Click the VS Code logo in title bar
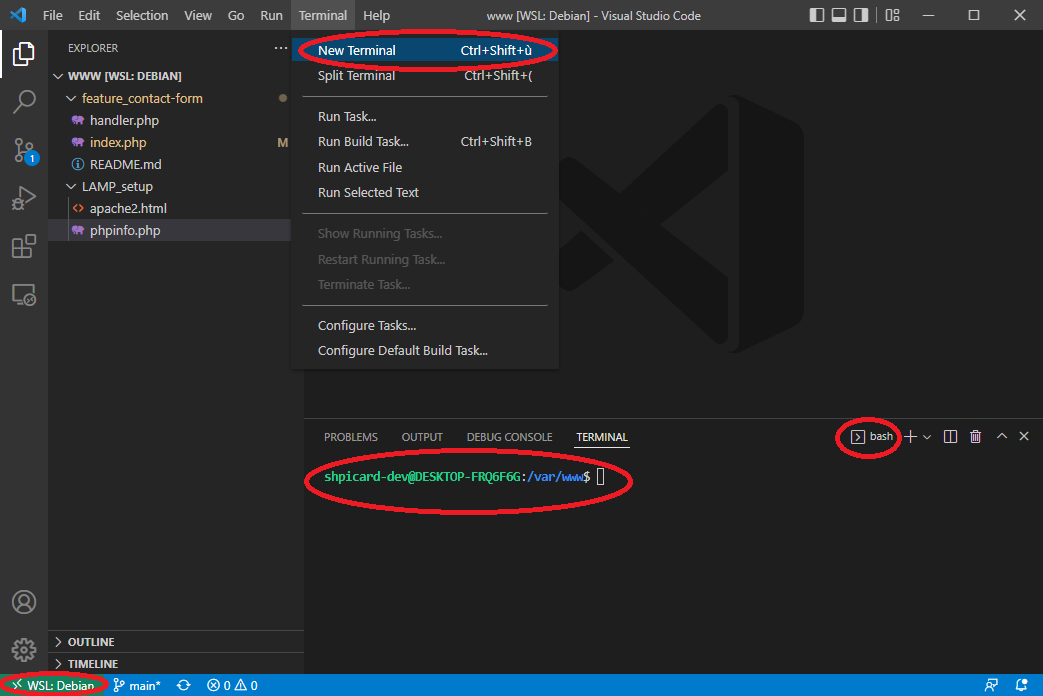The image size is (1043, 696). 19,15
